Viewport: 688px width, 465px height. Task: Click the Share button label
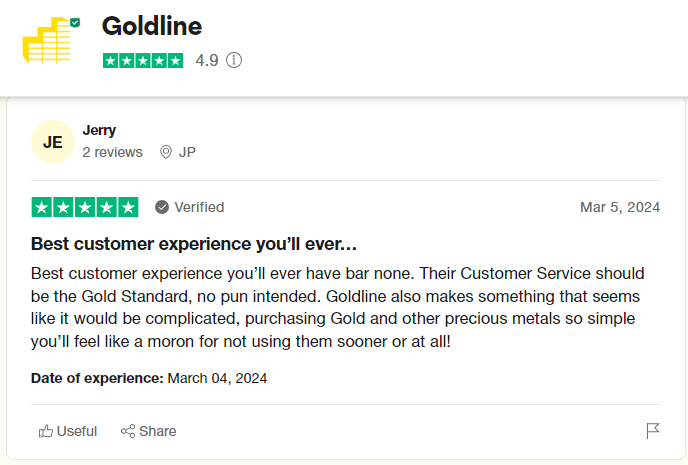158,431
